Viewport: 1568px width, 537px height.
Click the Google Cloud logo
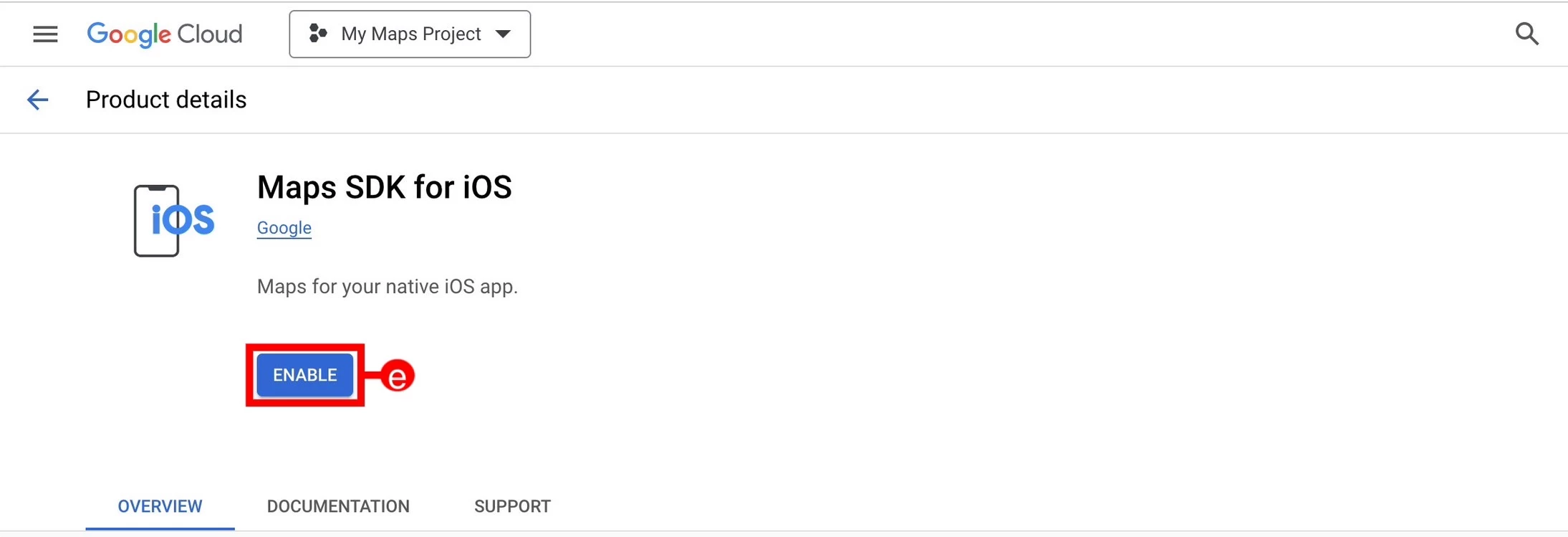[x=165, y=34]
